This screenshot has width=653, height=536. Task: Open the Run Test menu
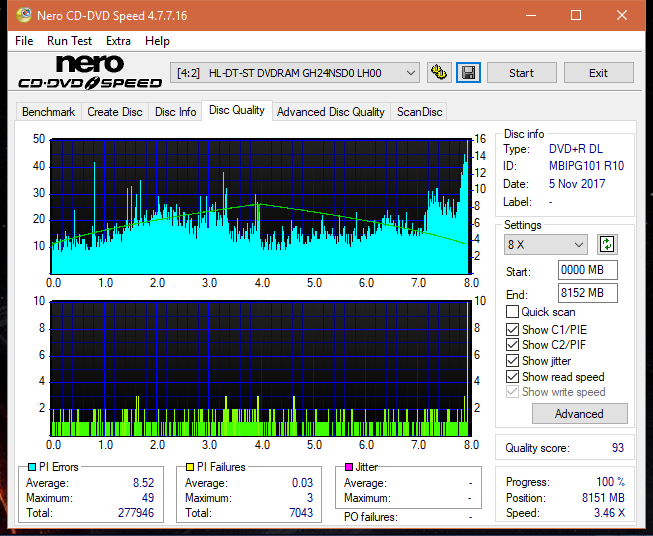point(69,41)
